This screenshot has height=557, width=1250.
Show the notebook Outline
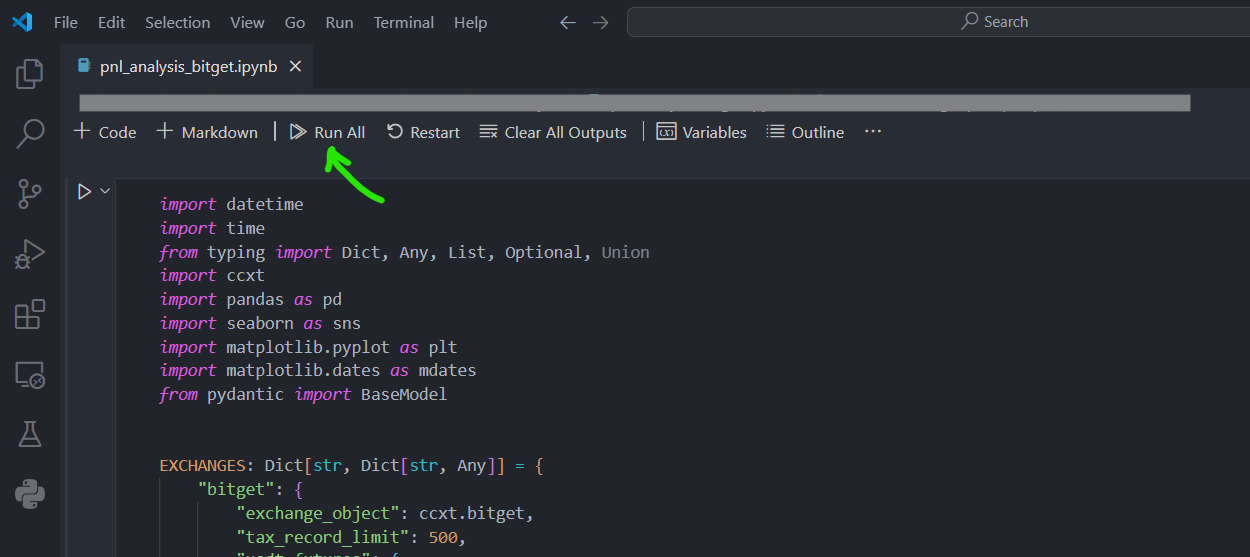pyautogui.click(x=805, y=132)
